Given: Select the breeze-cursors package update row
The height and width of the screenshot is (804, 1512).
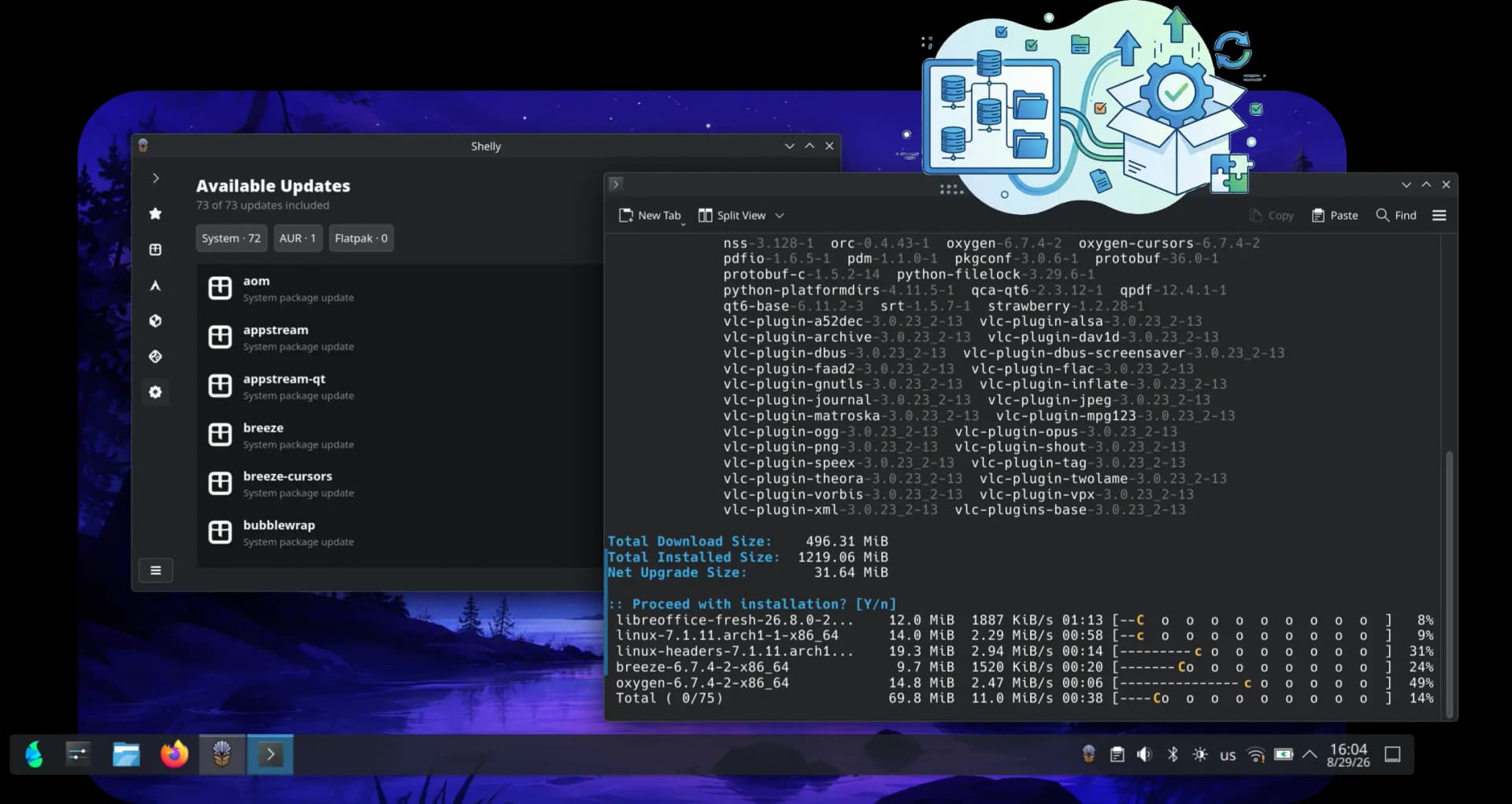Looking at the screenshot, I should coord(400,484).
